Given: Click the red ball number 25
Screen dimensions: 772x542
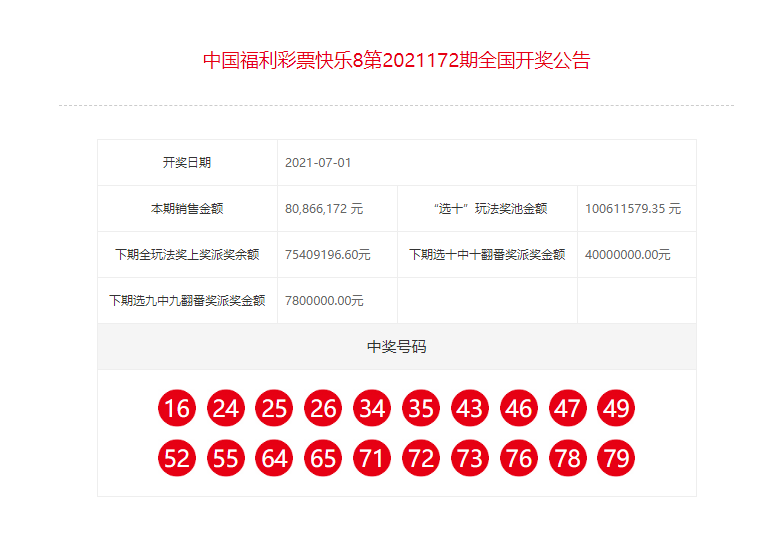Looking at the screenshot, I should tap(274, 408).
